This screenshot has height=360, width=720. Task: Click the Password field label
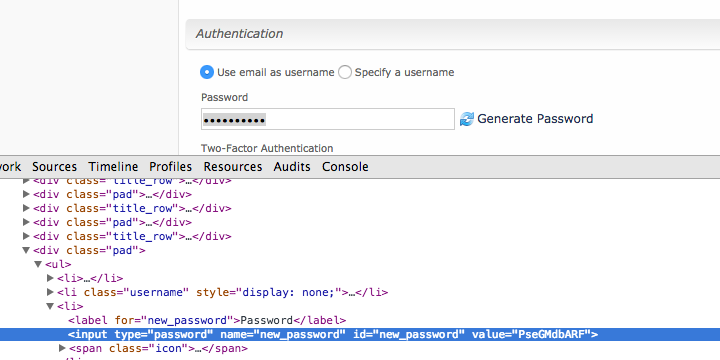(x=224, y=97)
